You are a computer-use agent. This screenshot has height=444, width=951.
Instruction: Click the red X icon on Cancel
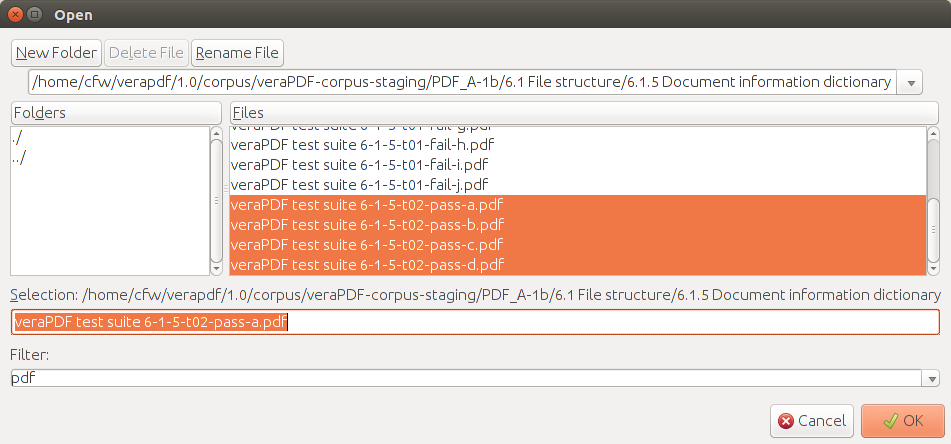coord(786,421)
